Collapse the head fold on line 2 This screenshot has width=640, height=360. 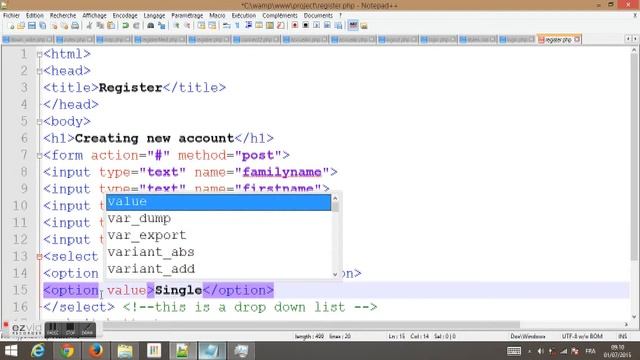(39, 71)
